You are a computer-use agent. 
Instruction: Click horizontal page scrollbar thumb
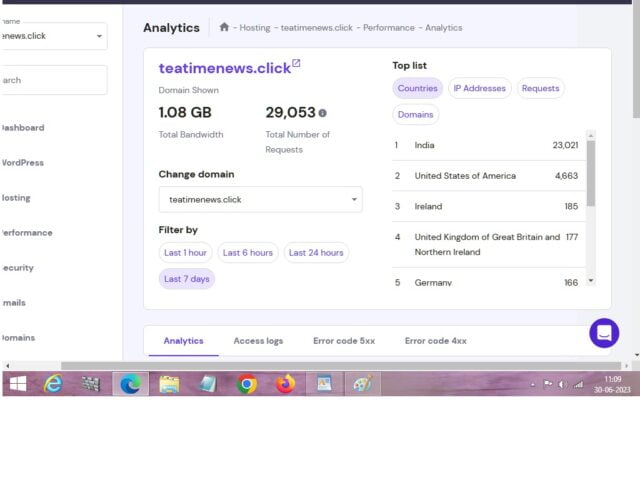coord(341,366)
